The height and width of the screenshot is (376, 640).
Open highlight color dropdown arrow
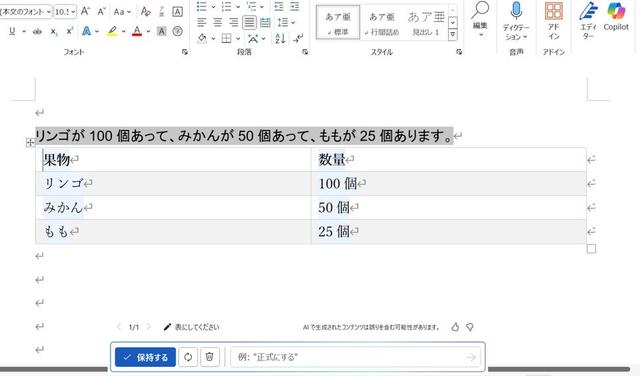(123, 31)
